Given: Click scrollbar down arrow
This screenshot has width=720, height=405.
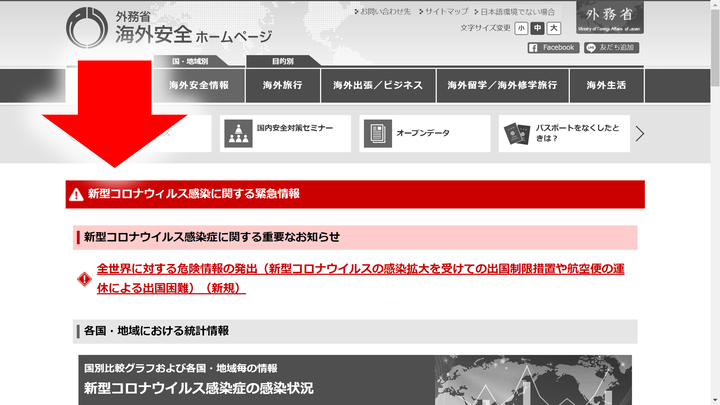Looking at the screenshot, I should pos(715,400).
